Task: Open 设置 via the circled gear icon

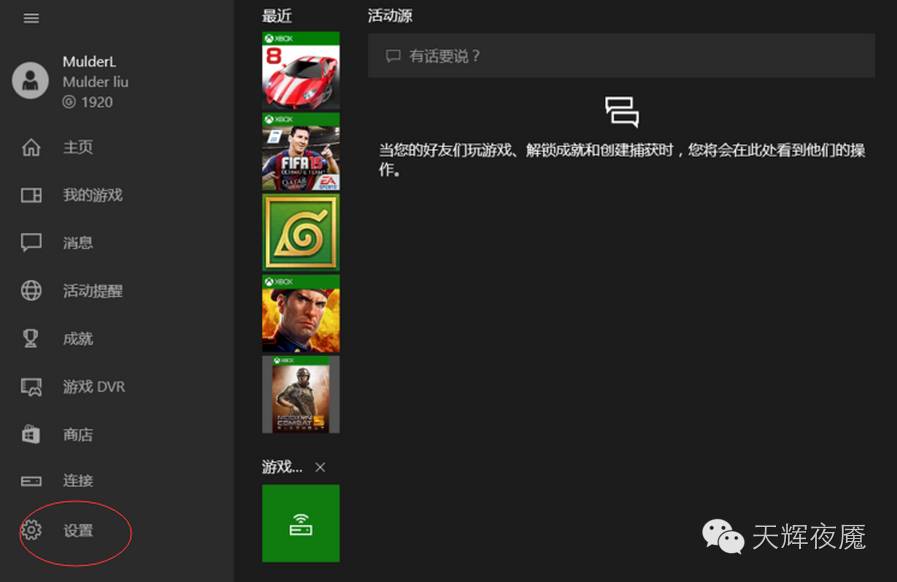Action: tap(31, 531)
